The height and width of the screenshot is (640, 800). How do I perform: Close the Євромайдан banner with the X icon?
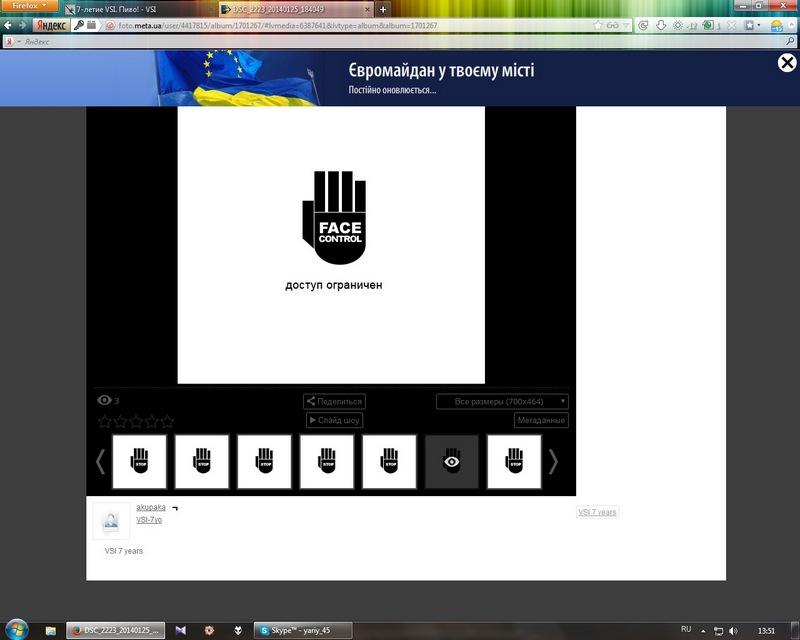pyautogui.click(x=786, y=64)
